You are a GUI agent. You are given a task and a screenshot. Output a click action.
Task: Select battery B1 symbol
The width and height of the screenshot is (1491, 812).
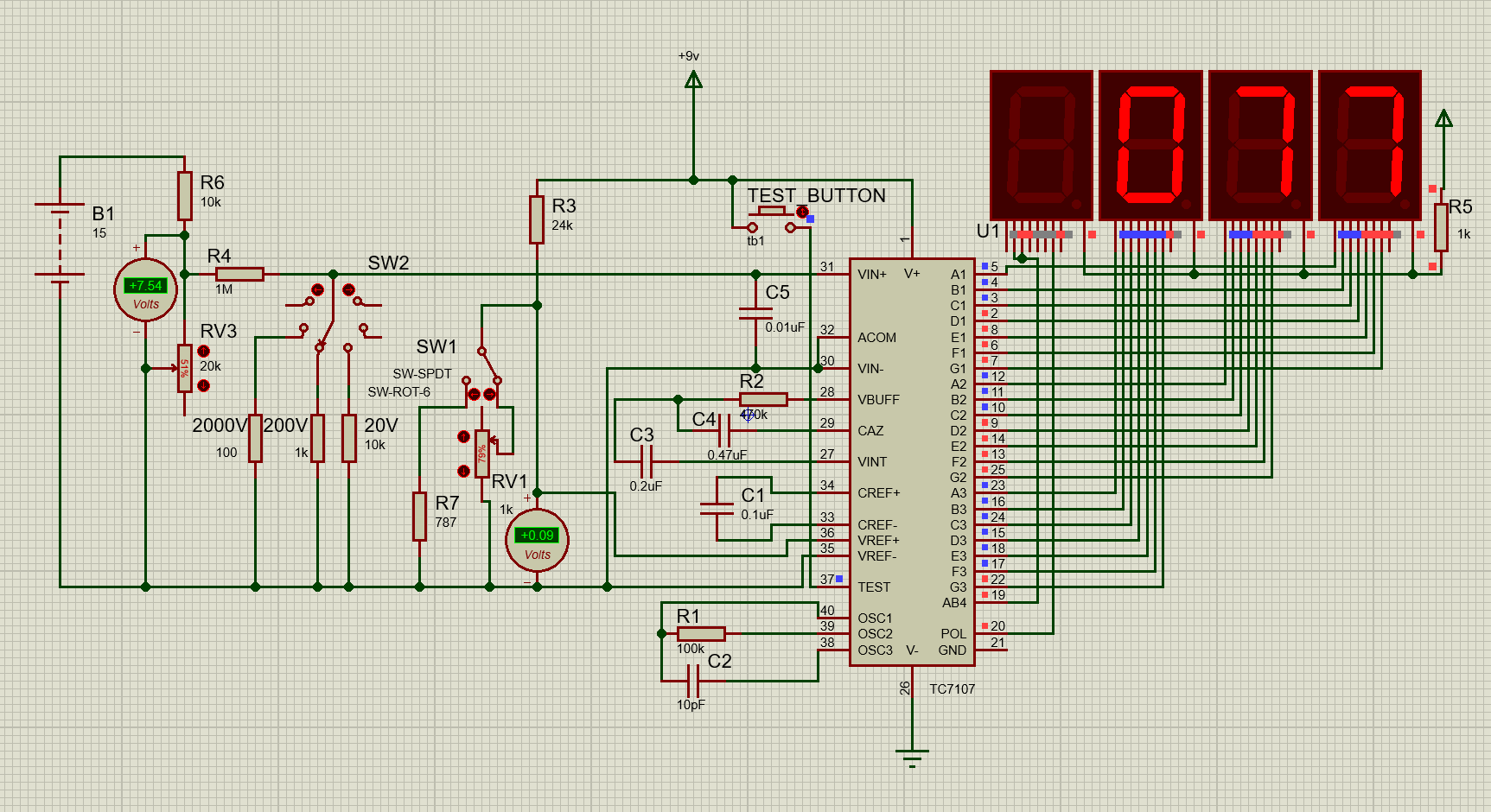tap(60, 242)
